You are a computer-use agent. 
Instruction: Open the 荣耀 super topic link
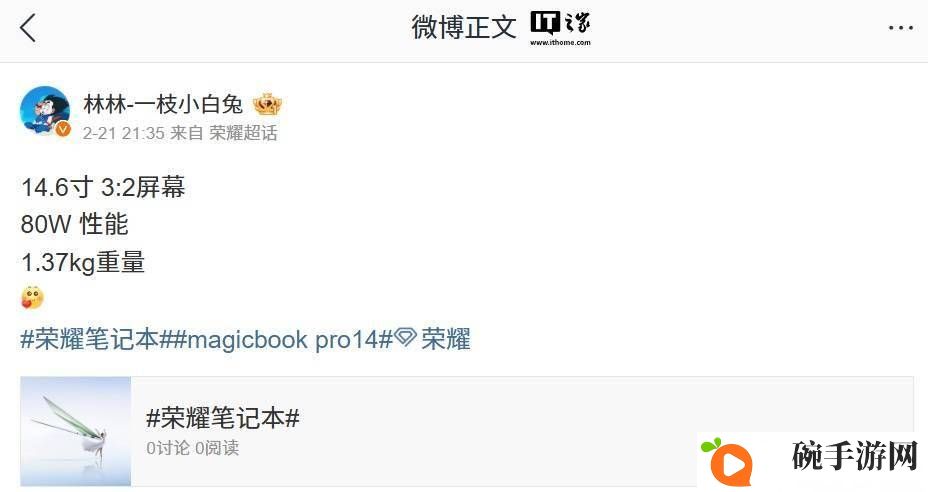pyautogui.click(x=446, y=339)
